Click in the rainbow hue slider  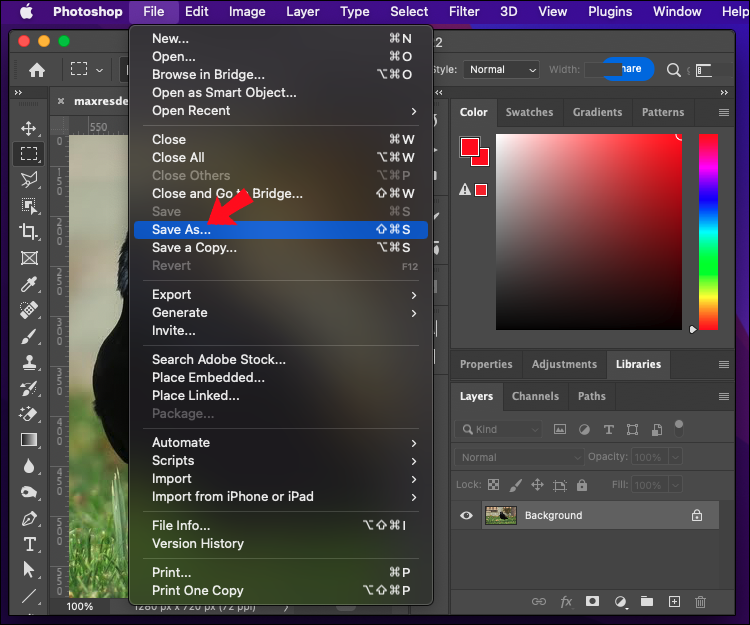pyautogui.click(x=708, y=230)
